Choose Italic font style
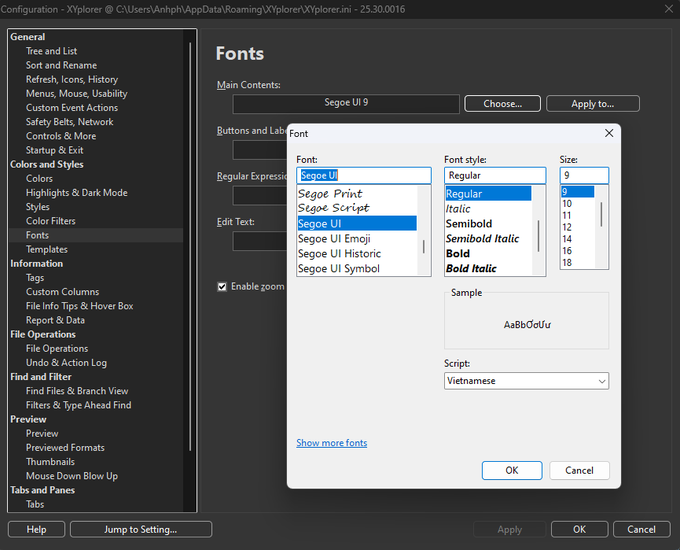The height and width of the screenshot is (550, 680). click(458, 209)
